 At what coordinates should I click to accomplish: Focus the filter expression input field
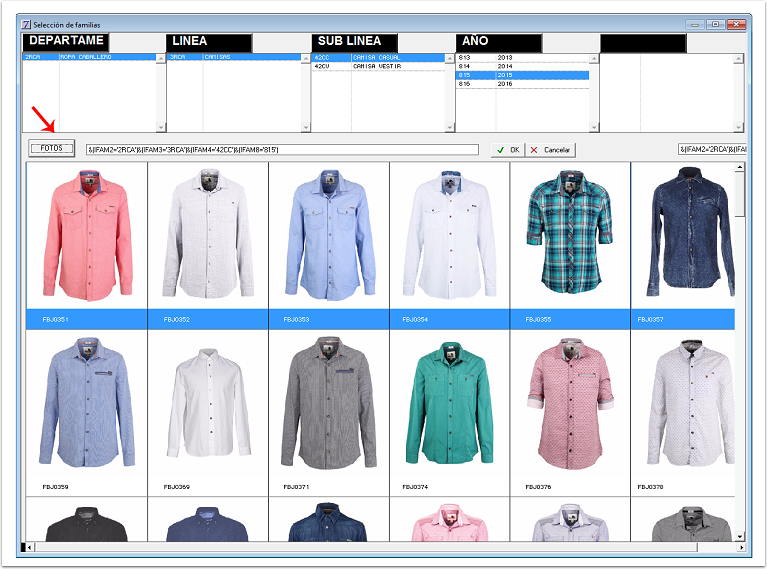coord(282,150)
